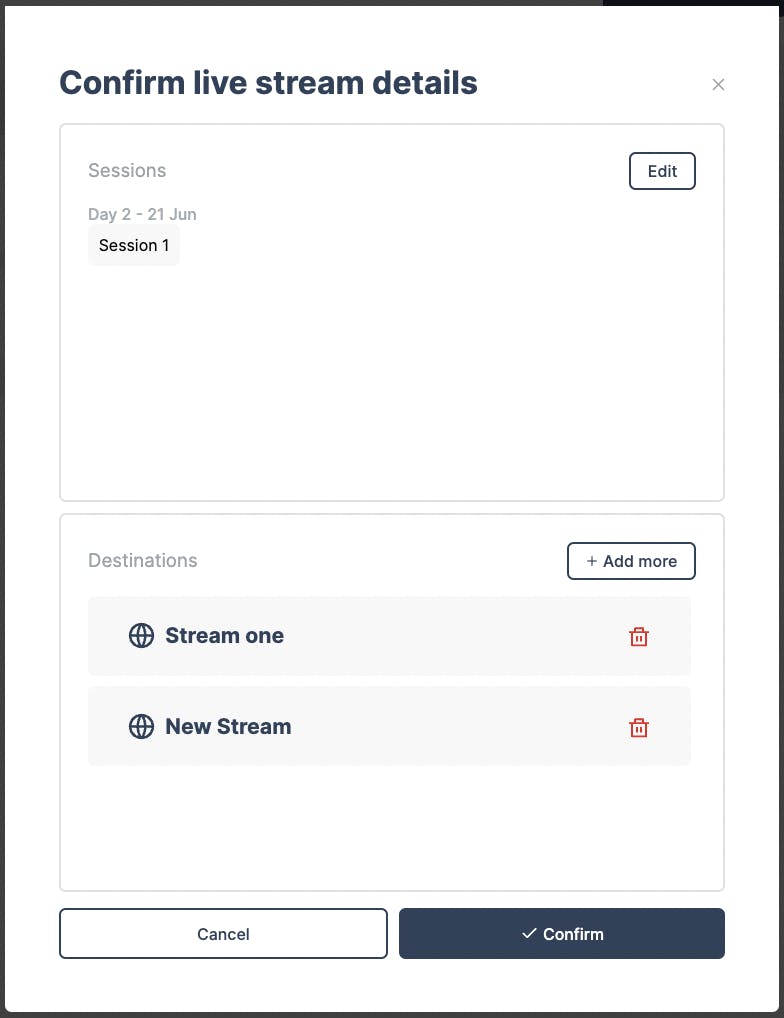Click the Destinations section heading
Viewport: 784px width, 1018px height.
click(x=143, y=560)
